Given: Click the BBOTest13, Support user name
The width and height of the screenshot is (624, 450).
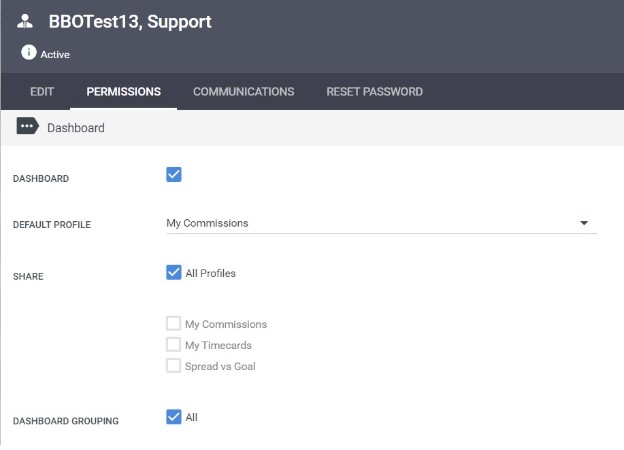Looking at the screenshot, I should tap(130, 21).
